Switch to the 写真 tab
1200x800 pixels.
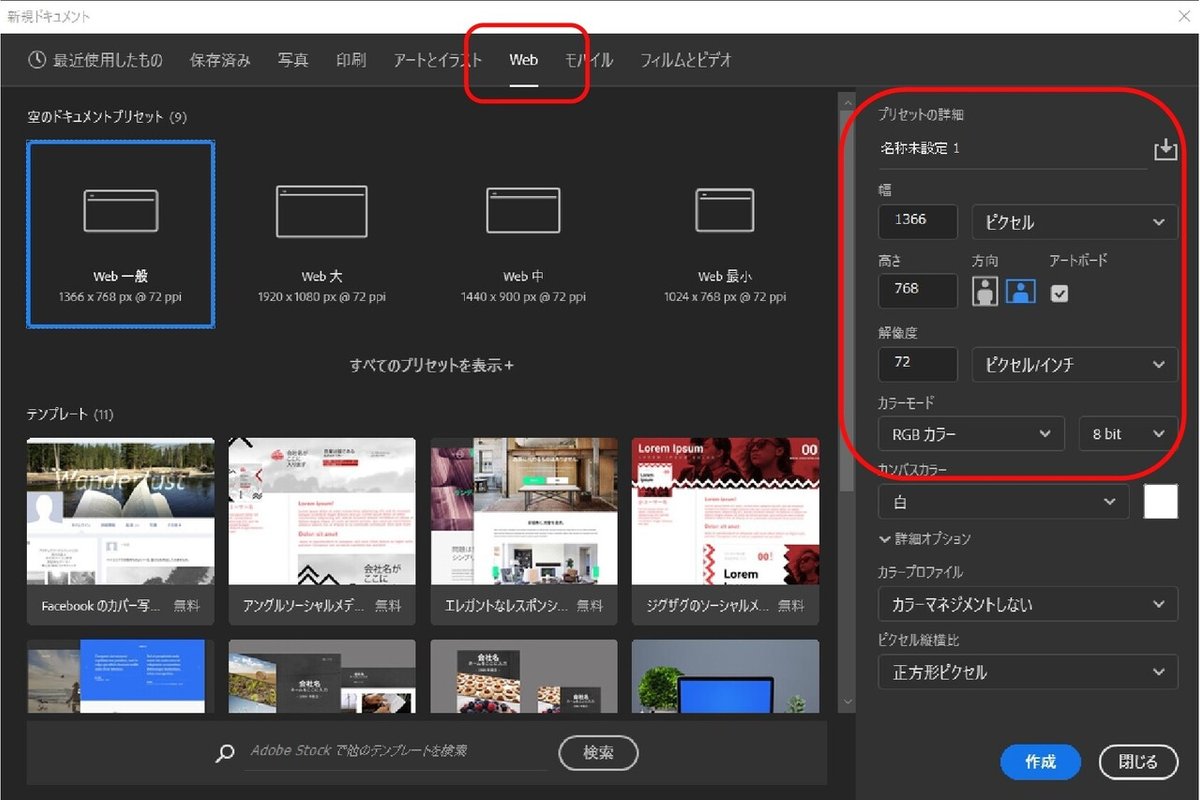click(x=293, y=60)
